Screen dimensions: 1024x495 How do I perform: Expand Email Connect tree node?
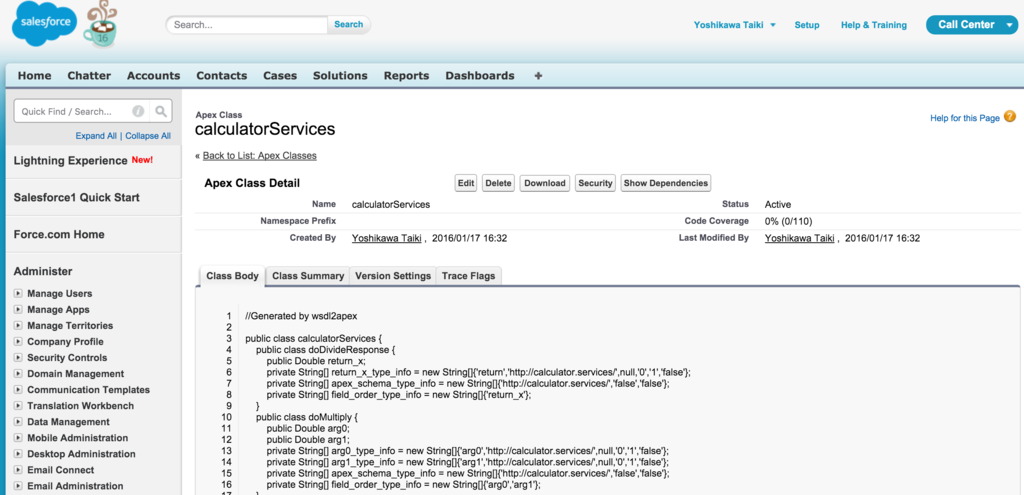(18, 470)
